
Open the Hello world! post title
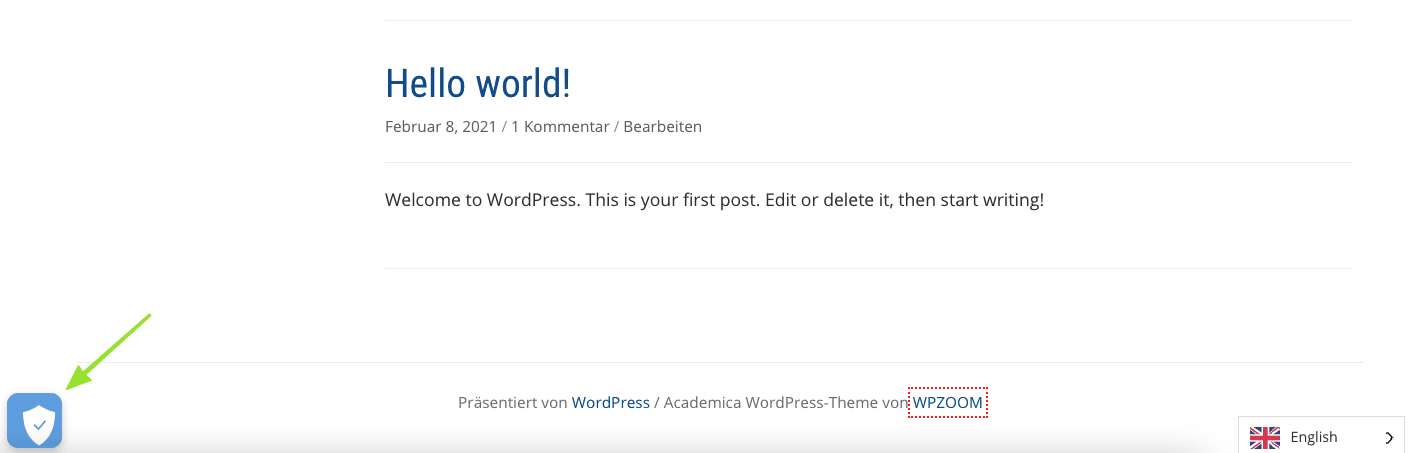click(477, 83)
